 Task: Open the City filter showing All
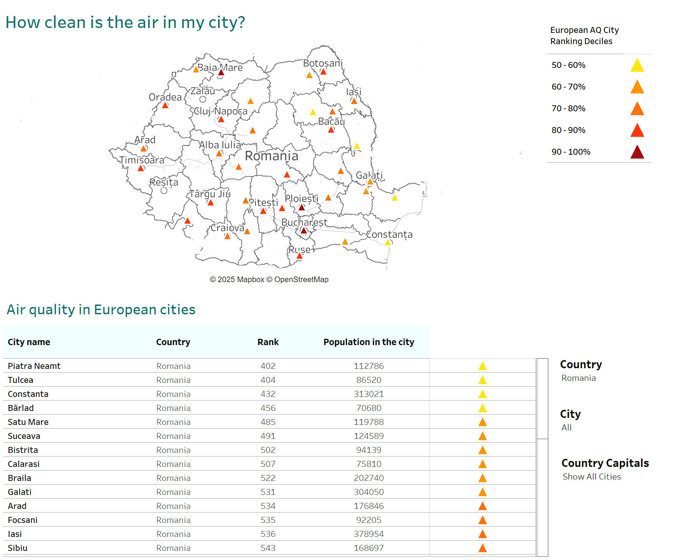pyautogui.click(x=568, y=427)
